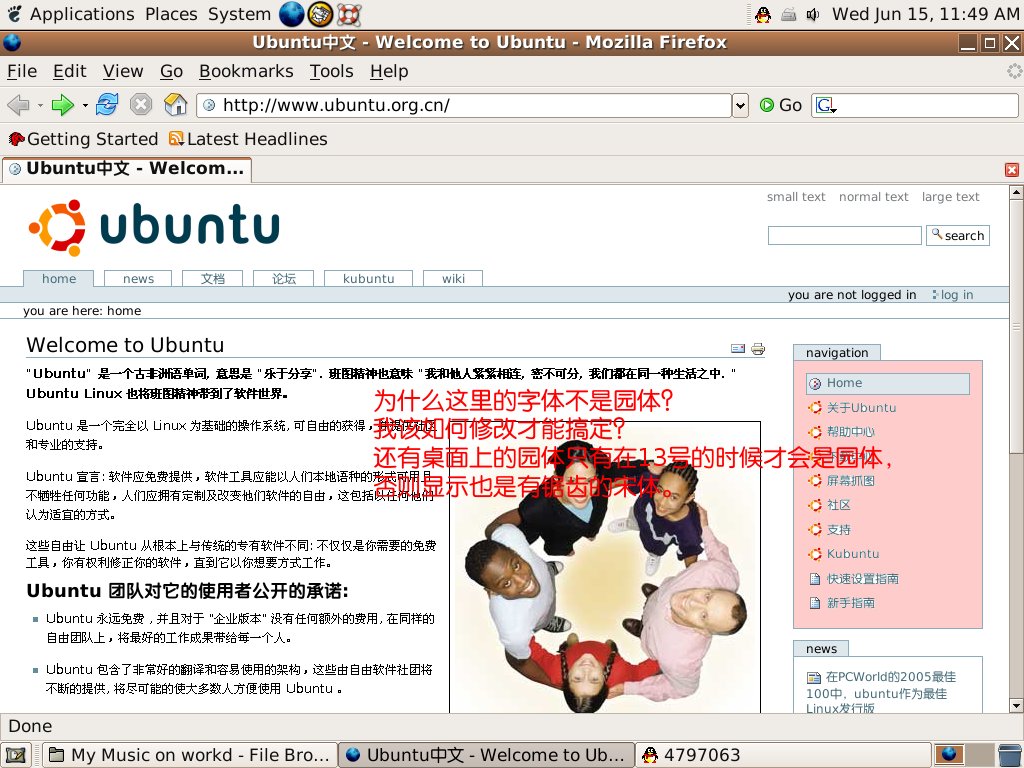Go to the Home page icon
Image resolution: width=1024 pixels, height=768 pixels.
(x=175, y=104)
